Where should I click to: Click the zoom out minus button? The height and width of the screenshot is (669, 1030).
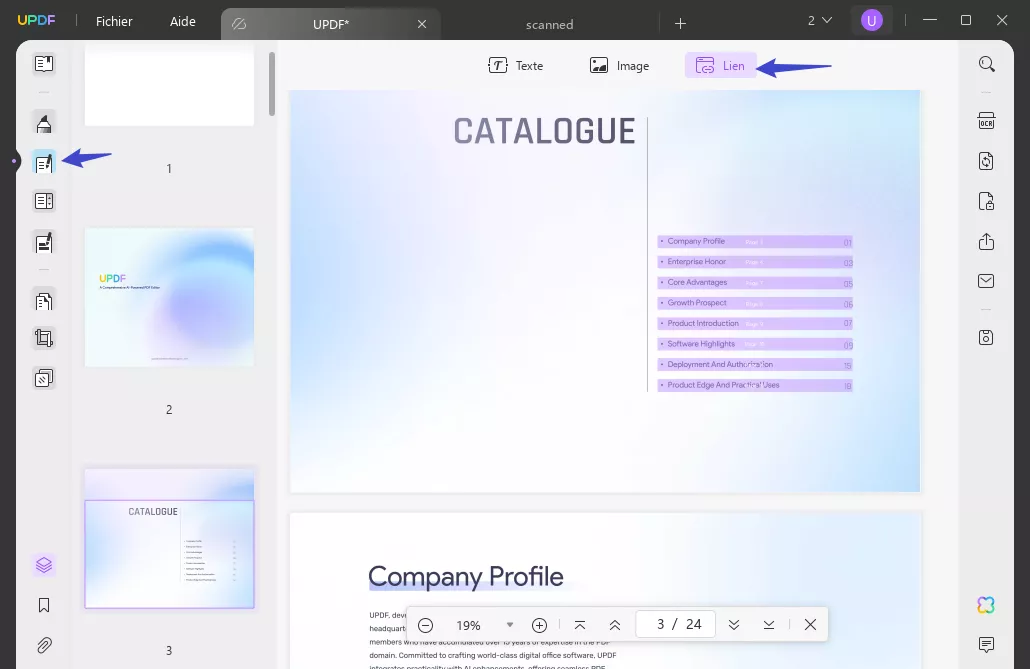tap(426, 625)
